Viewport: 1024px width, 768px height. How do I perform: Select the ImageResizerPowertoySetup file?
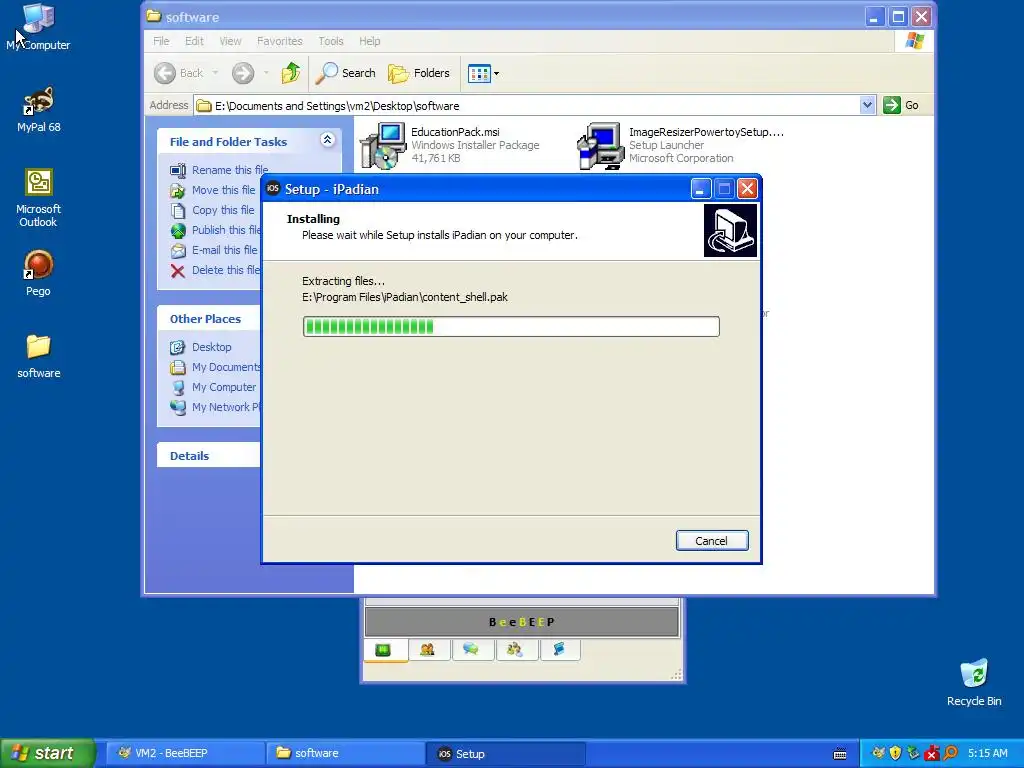click(680, 145)
